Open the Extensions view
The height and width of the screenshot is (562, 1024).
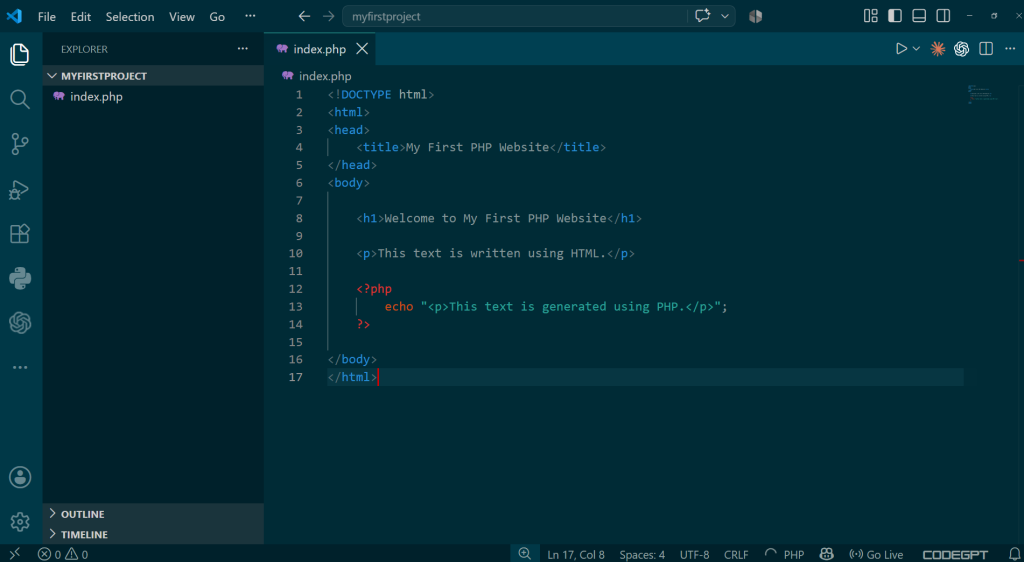pyautogui.click(x=20, y=234)
